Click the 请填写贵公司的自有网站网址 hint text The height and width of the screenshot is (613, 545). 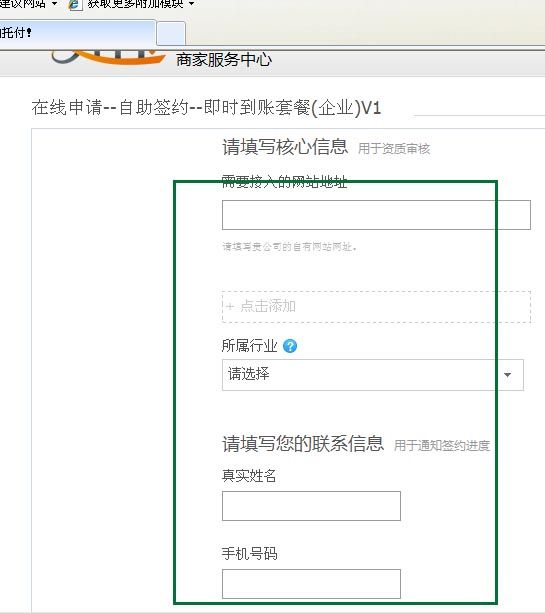289,247
